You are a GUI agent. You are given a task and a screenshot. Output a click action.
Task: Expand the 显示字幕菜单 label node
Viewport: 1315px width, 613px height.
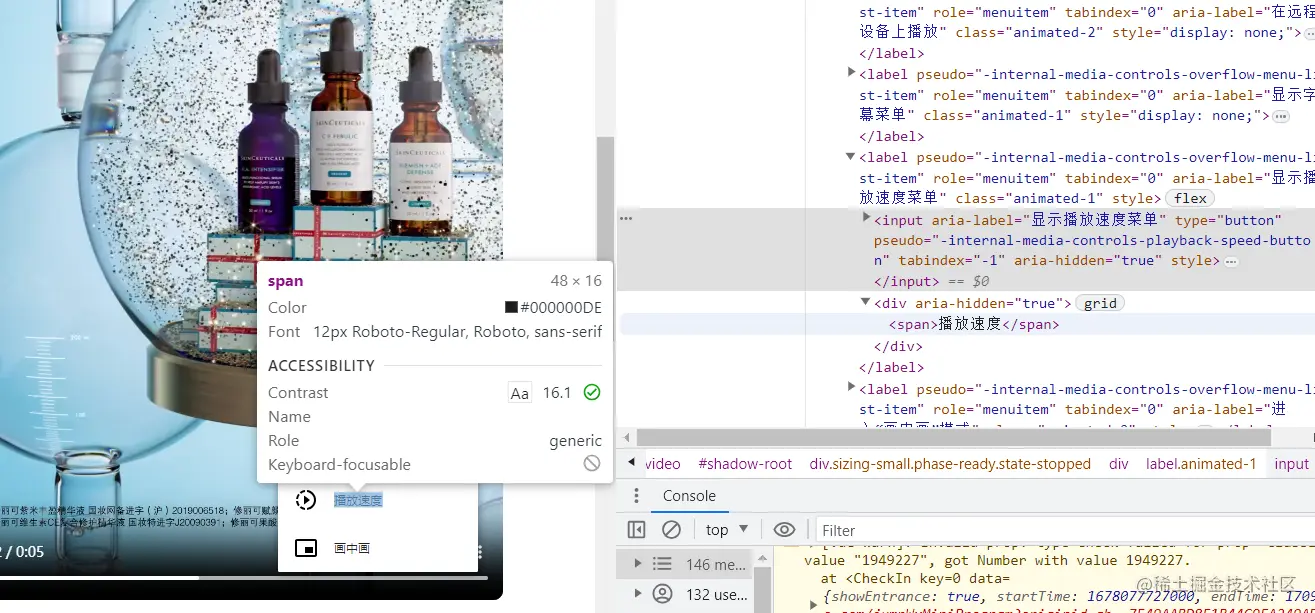(851, 72)
